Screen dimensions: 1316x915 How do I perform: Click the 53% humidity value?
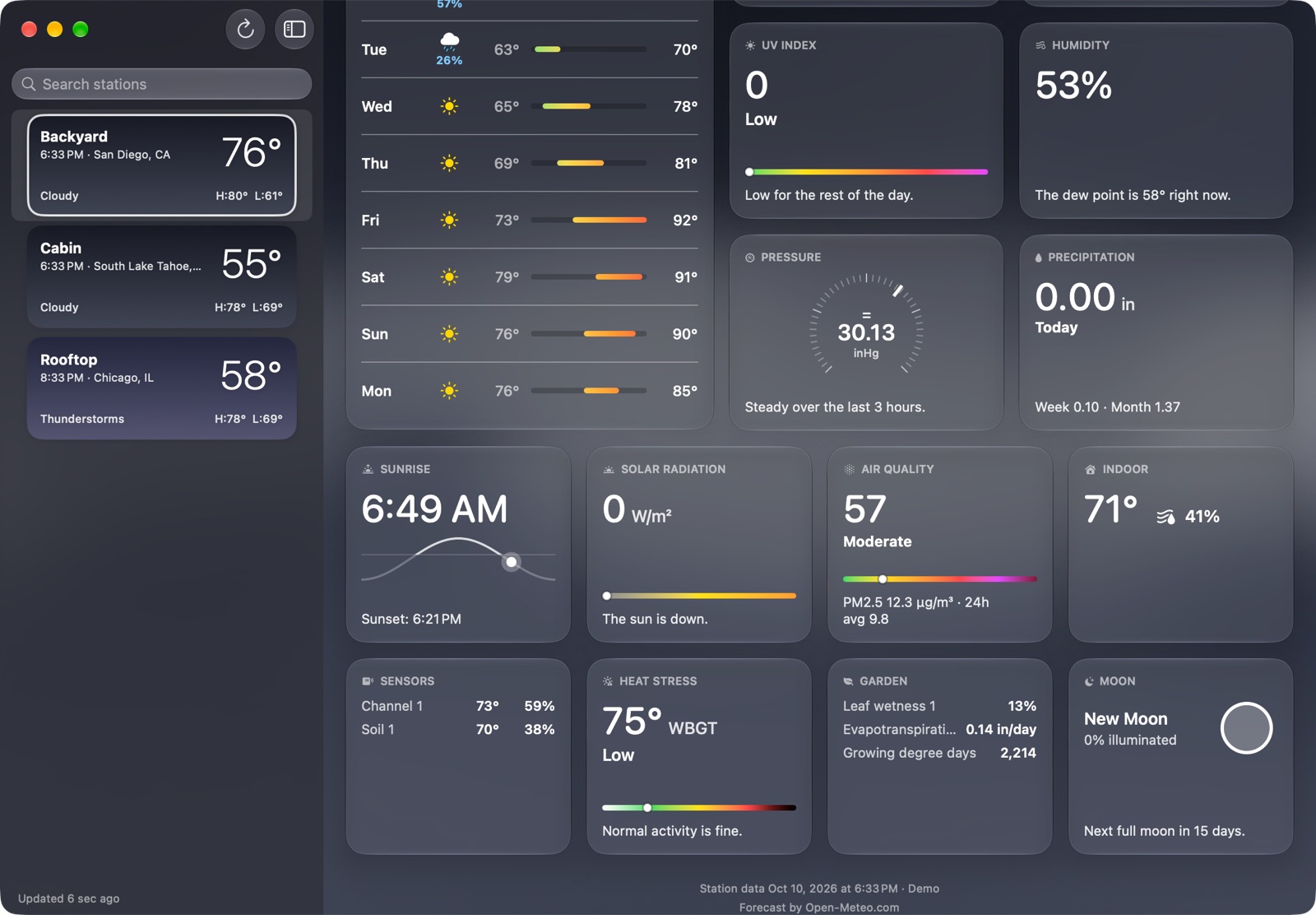tap(1073, 86)
